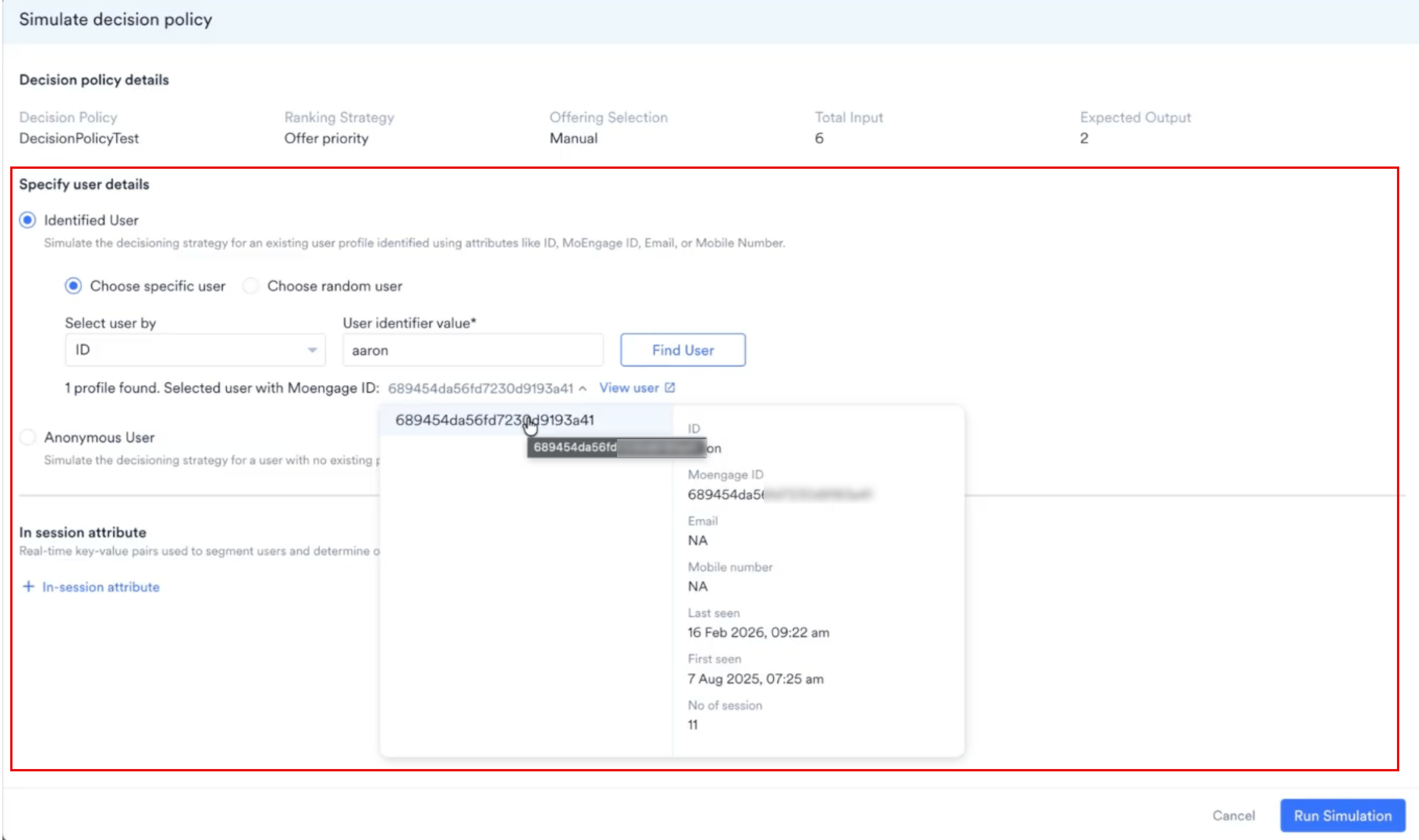This screenshot has height=840, width=1419.
Task: Click the Mobile number NA value
Action: (698, 586)
